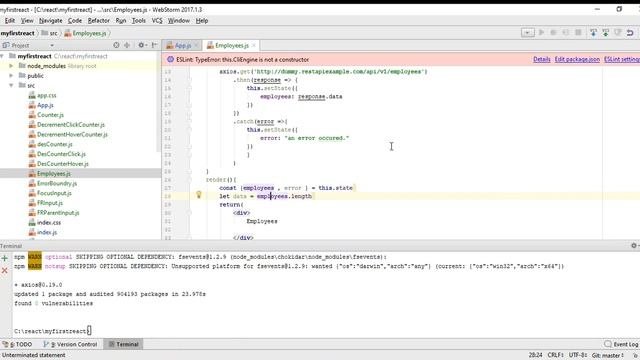The width and height of the screenshot is (640, 360).
Task: Open the Navigate menu
Action: 51,20
